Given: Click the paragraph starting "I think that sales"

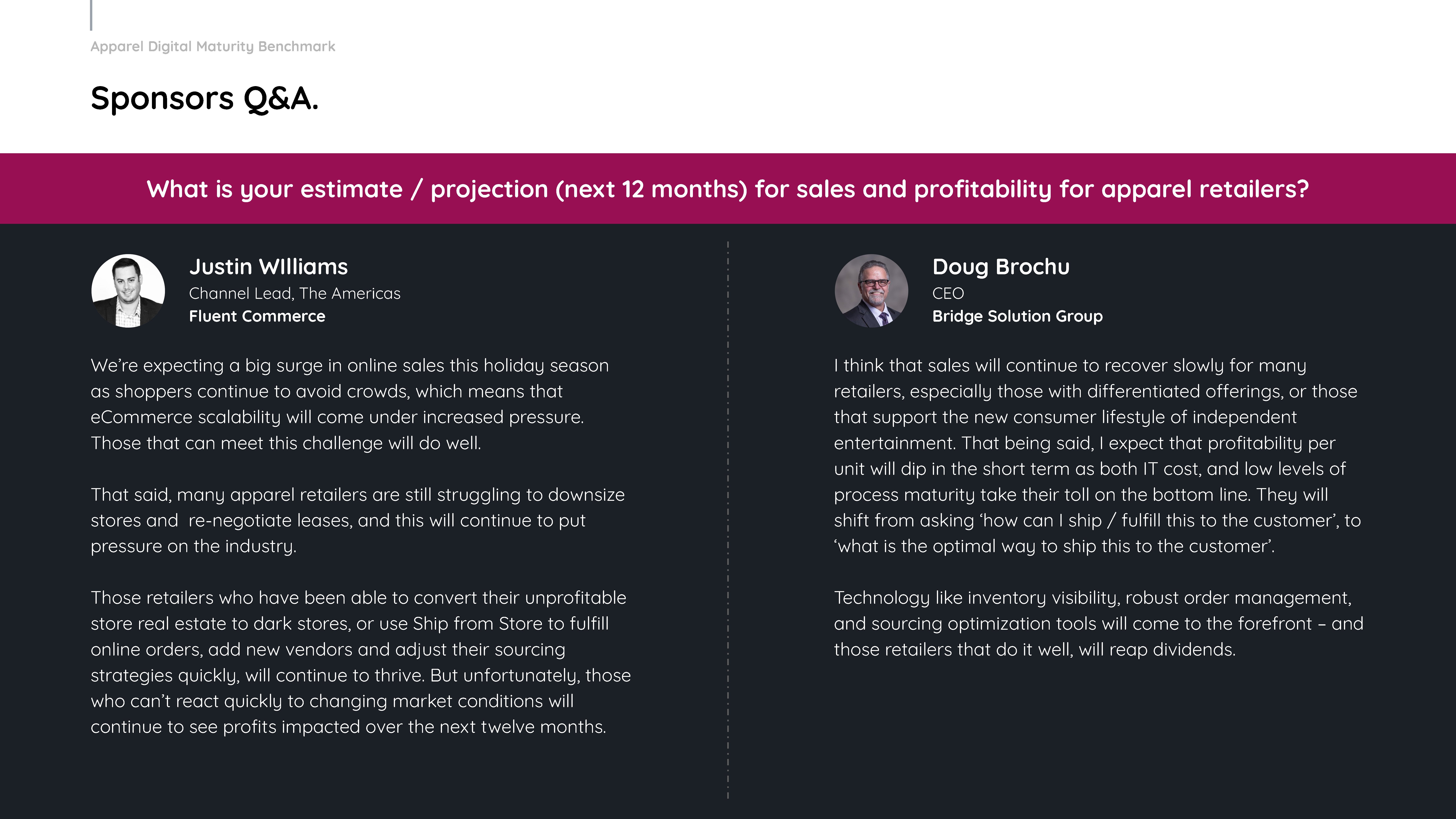Looking at the screenshot, I should [1098, 456].
